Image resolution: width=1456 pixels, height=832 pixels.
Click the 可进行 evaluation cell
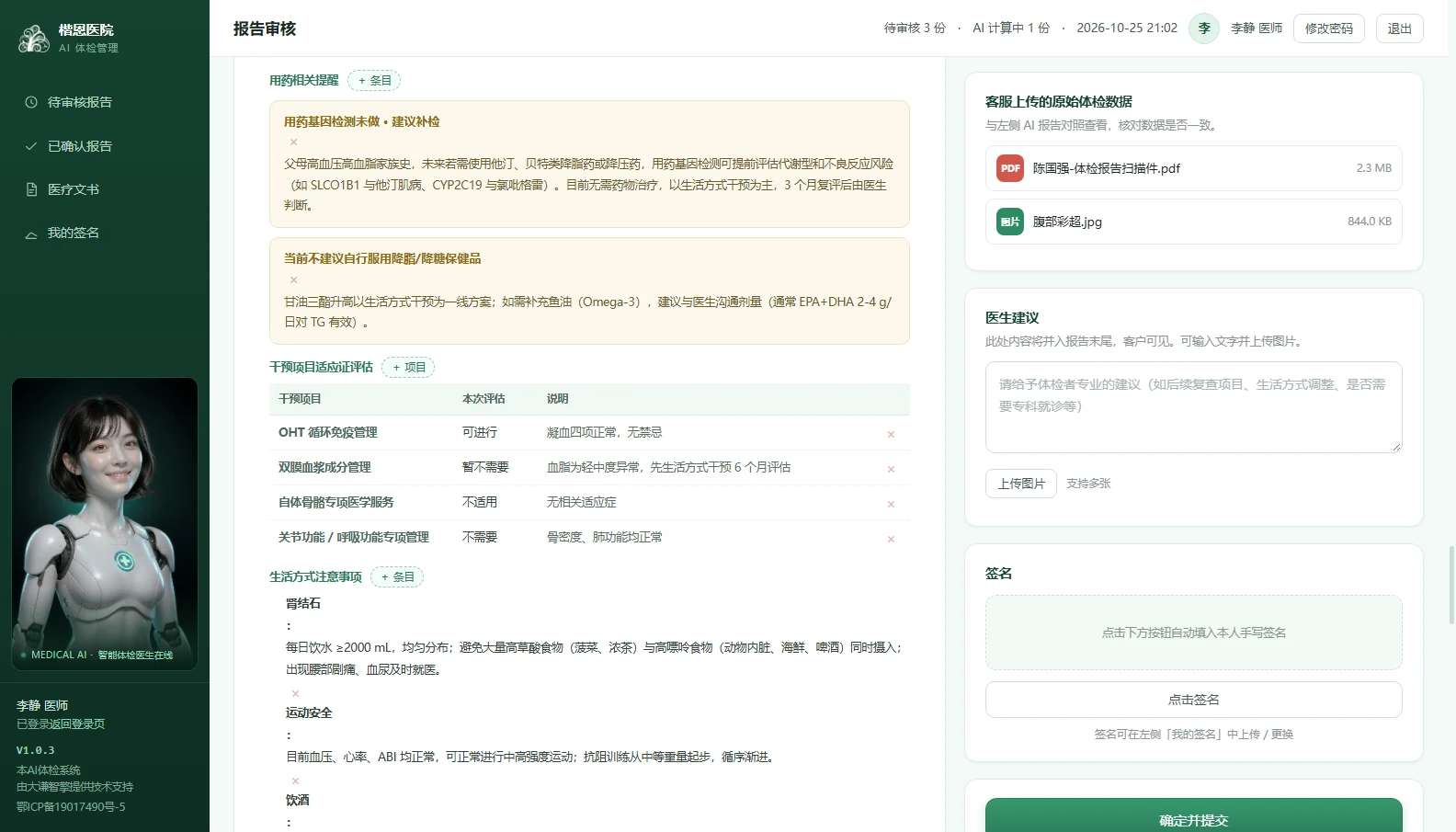click(480, 433)
